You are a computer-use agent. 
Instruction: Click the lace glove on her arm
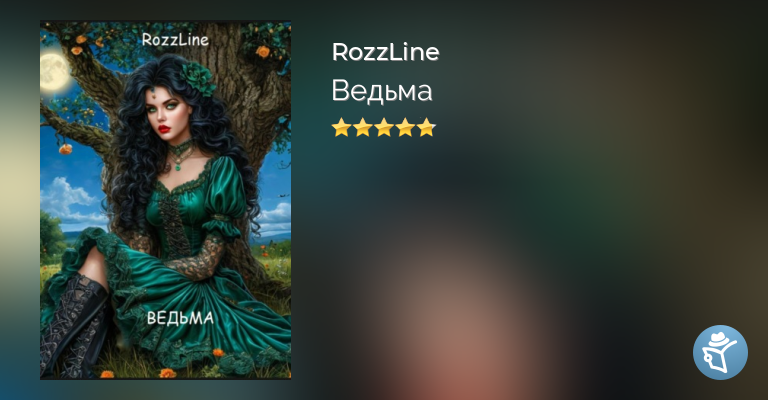pyautogui.click(x=198, y=257)
